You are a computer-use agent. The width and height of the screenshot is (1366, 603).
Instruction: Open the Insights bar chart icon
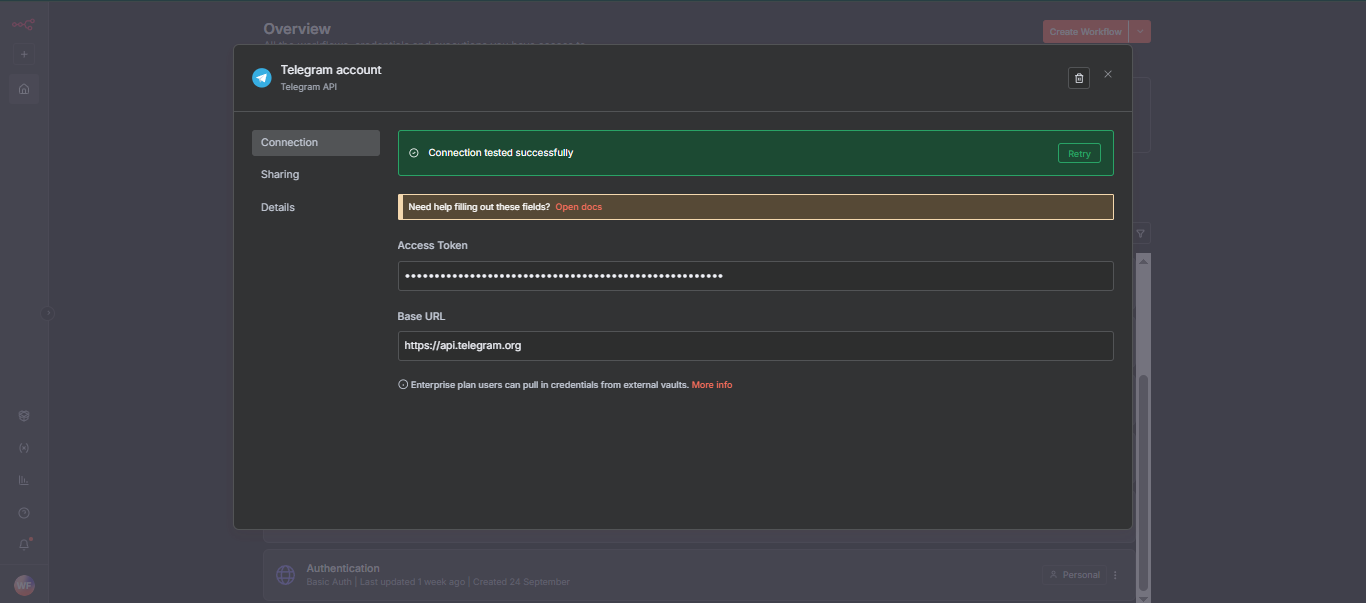pyautogui.click(x=23, y=480)
